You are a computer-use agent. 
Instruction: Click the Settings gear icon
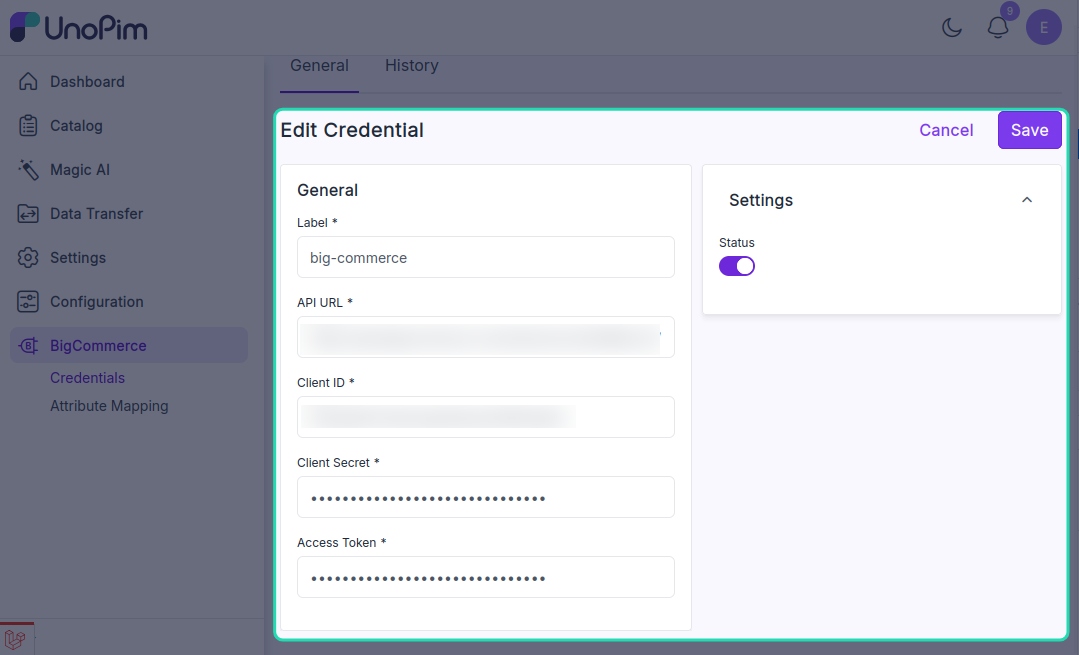[x=28, y=257]
